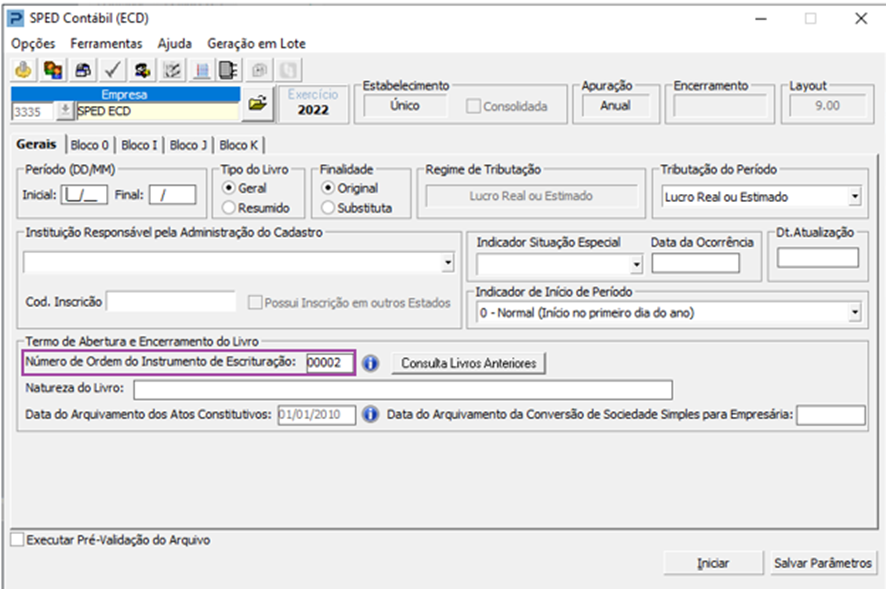Click the Atos Constitutivos date field 01/01/2010

click(x=316, y=414)
